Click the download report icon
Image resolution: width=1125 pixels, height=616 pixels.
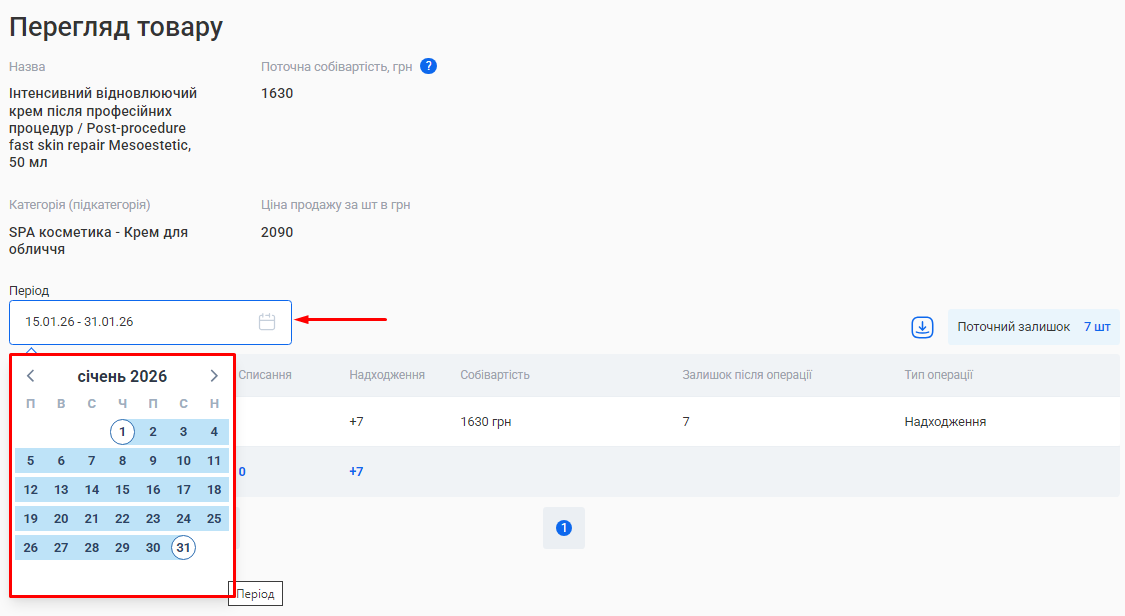click(922, 327)
